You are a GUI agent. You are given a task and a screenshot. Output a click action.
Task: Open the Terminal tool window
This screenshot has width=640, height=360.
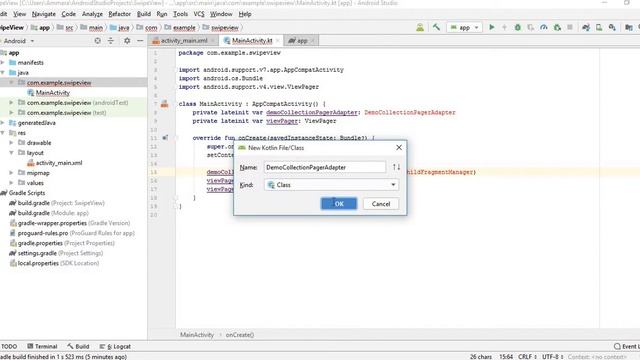click(x=42, y=346)
